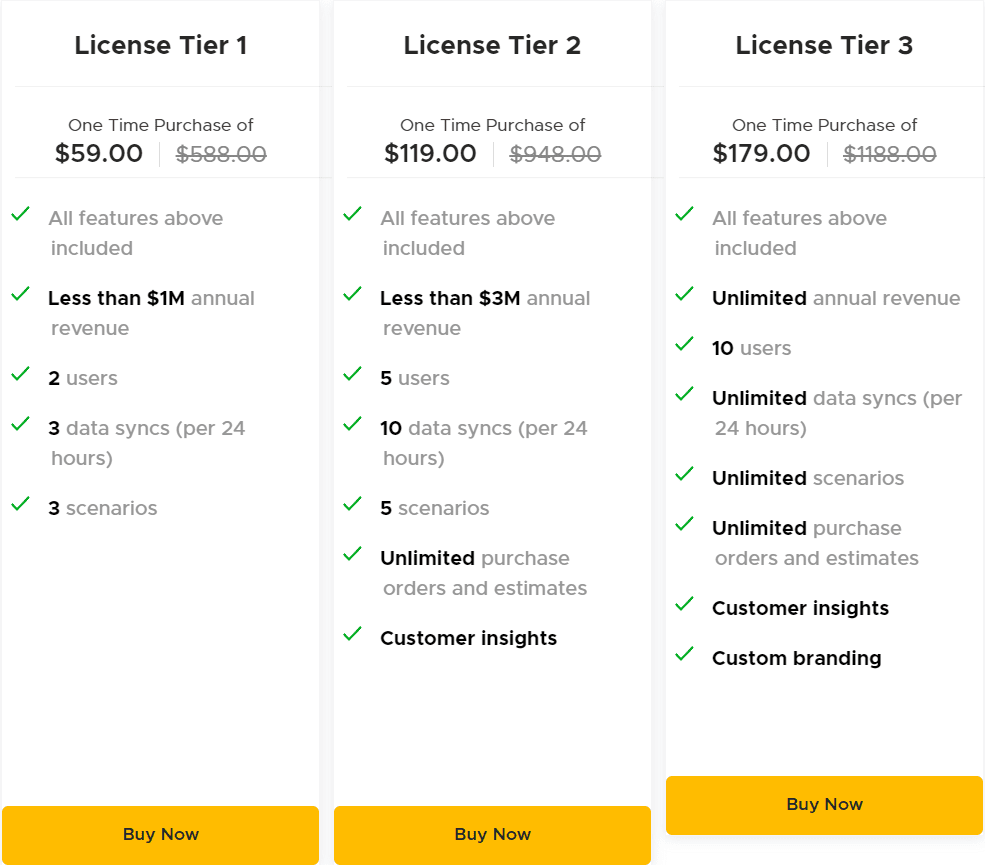985x865 pixels.
Task: Click the $179.00 price
Action: [761, 154]
